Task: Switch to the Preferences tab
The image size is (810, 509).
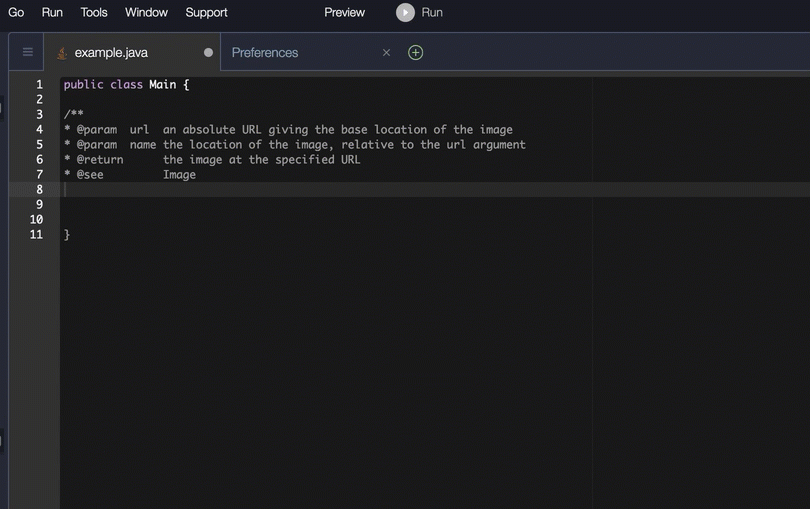Action: [x=265, y=53]
